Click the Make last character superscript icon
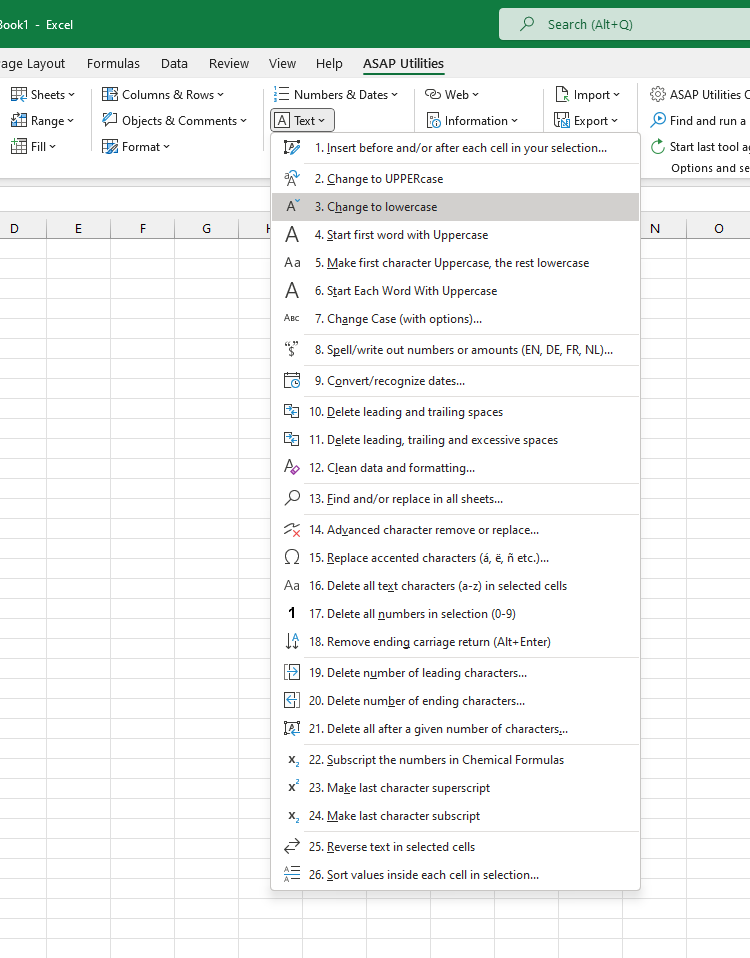This screenshot has width=750, height=958. [293, 787]
